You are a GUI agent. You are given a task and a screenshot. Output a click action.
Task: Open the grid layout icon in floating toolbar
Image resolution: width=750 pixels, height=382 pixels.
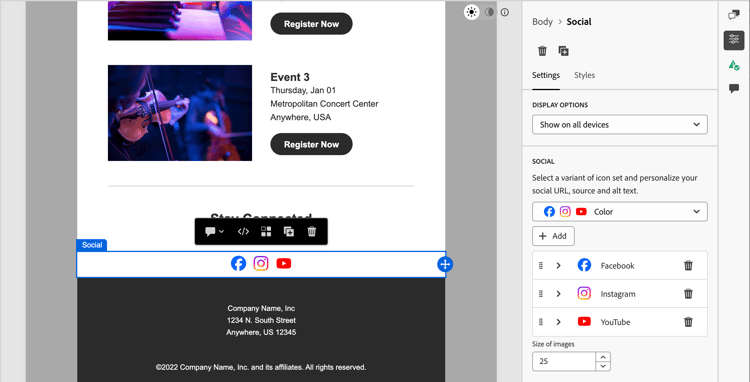[266, 232]
